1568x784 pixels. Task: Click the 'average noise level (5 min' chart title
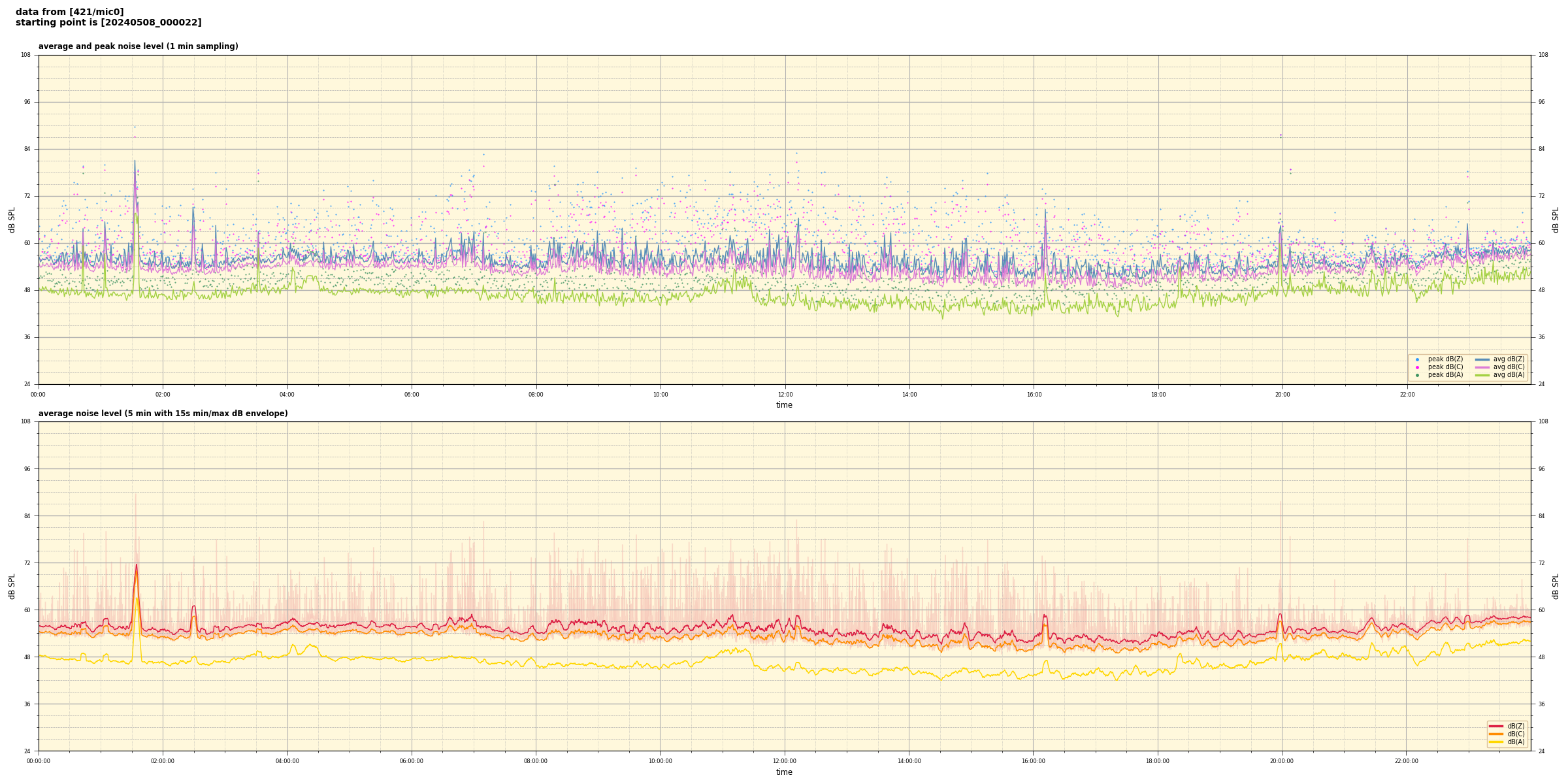pyautogui.click(x=163, y=414)
